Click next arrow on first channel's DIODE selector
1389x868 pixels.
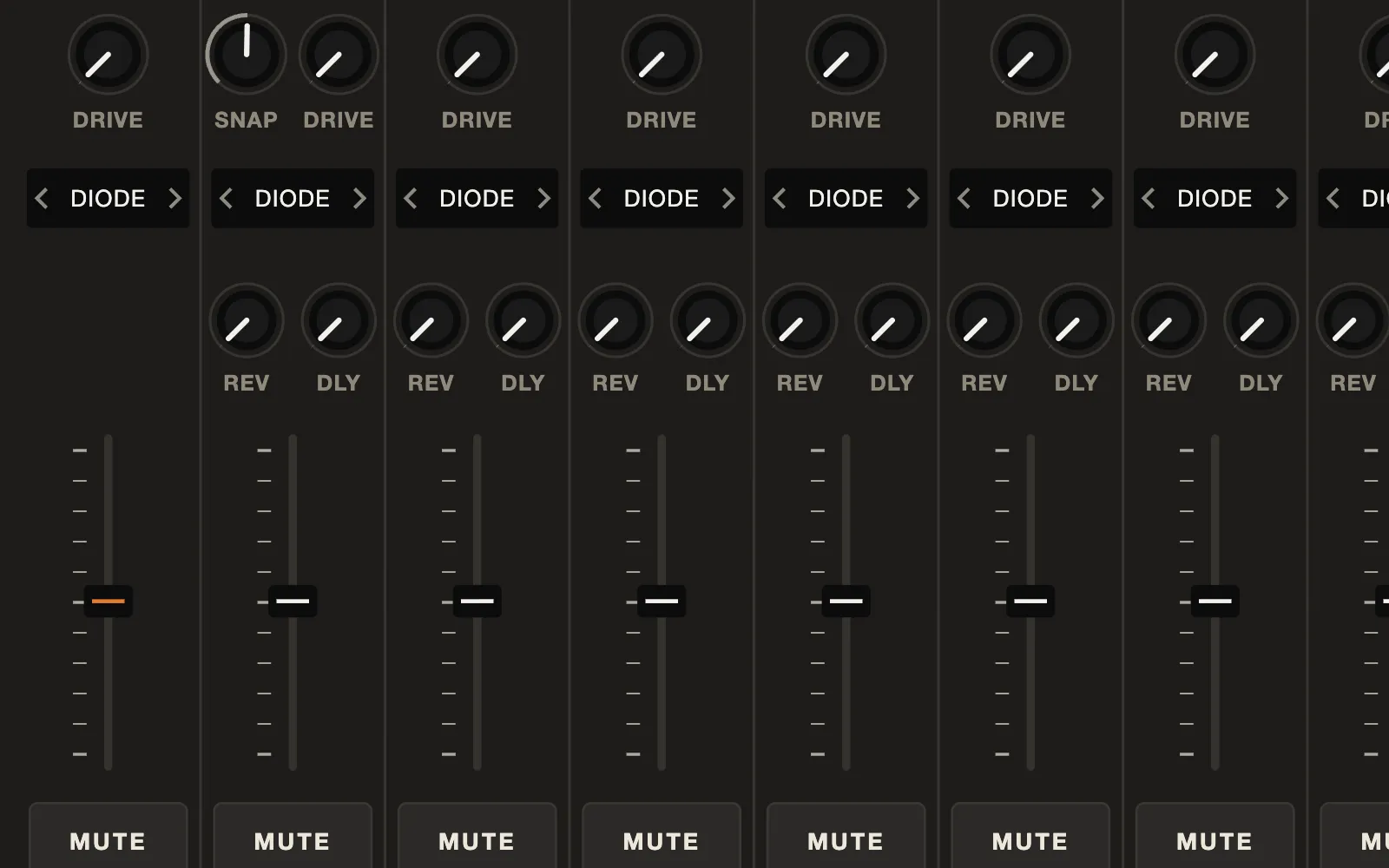[x=175, y=199]
